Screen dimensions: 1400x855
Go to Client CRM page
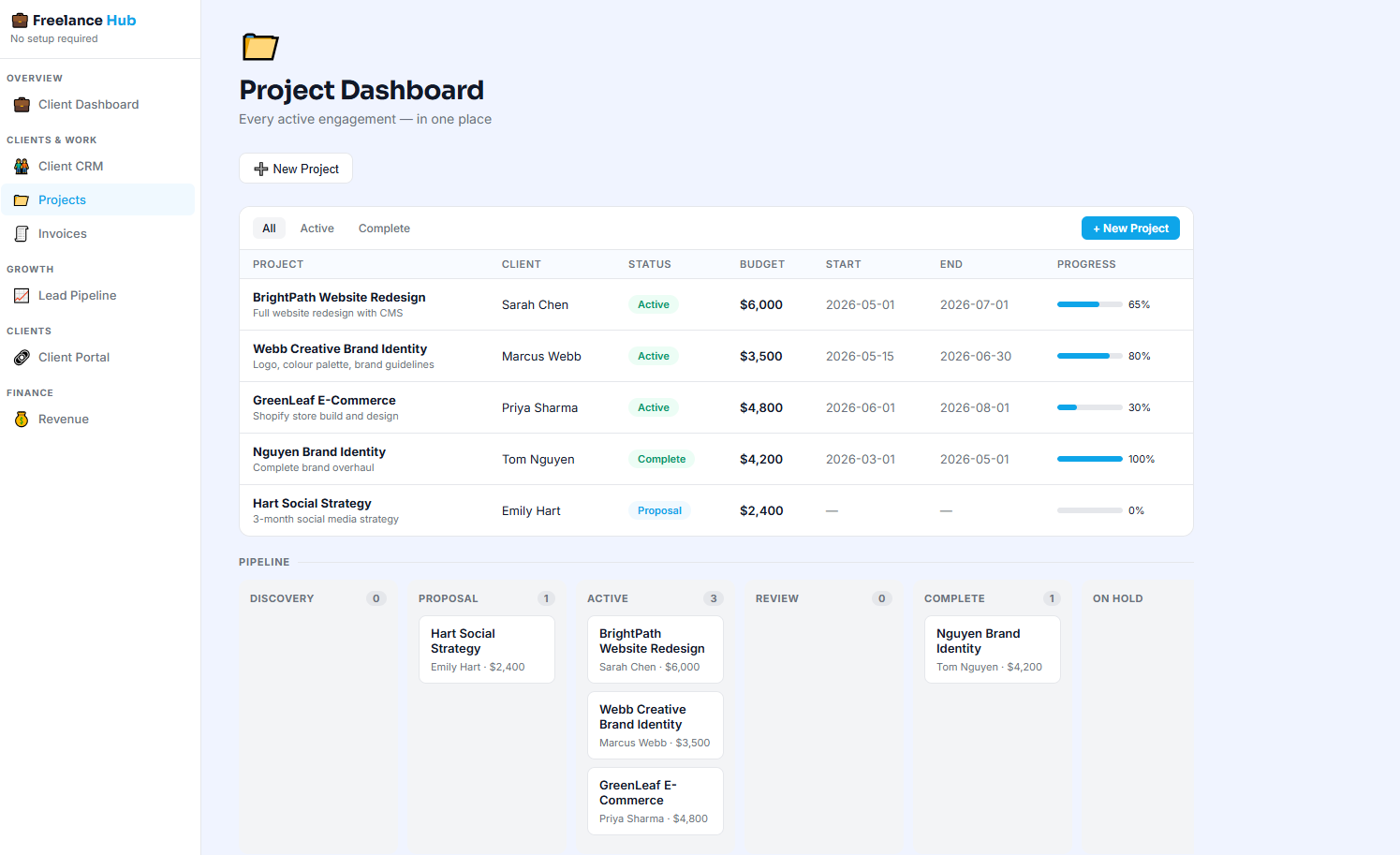coord(98,167)
